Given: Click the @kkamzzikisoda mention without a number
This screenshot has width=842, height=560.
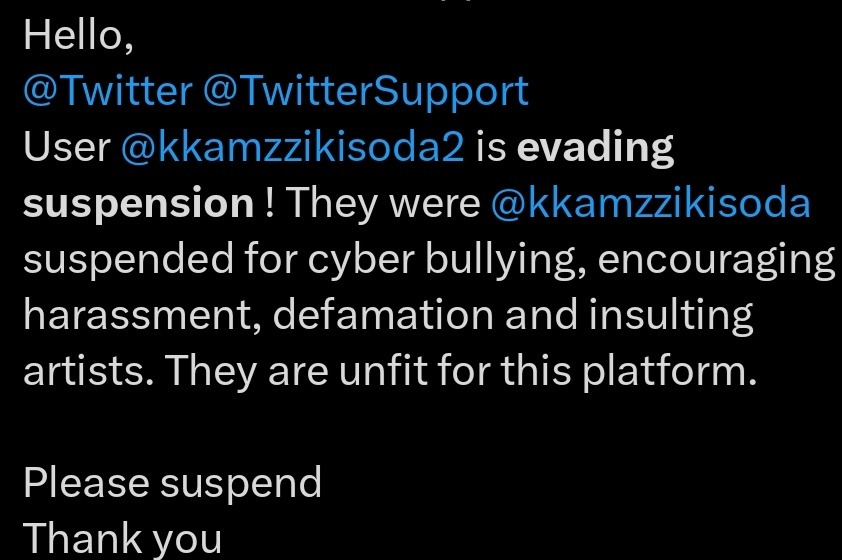Looking at the screenshot, I should [x=650, y=204].
